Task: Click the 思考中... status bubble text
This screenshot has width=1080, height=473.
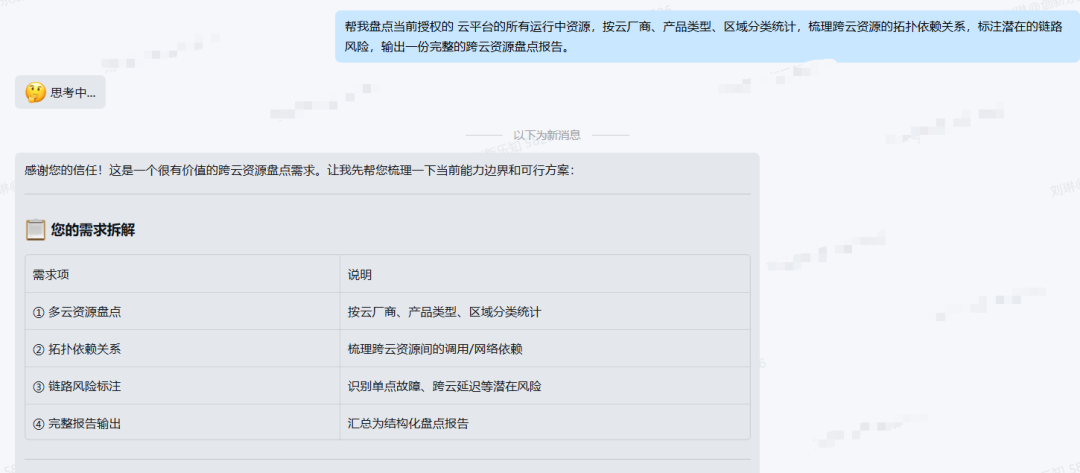Action: (x=73, y=93)
